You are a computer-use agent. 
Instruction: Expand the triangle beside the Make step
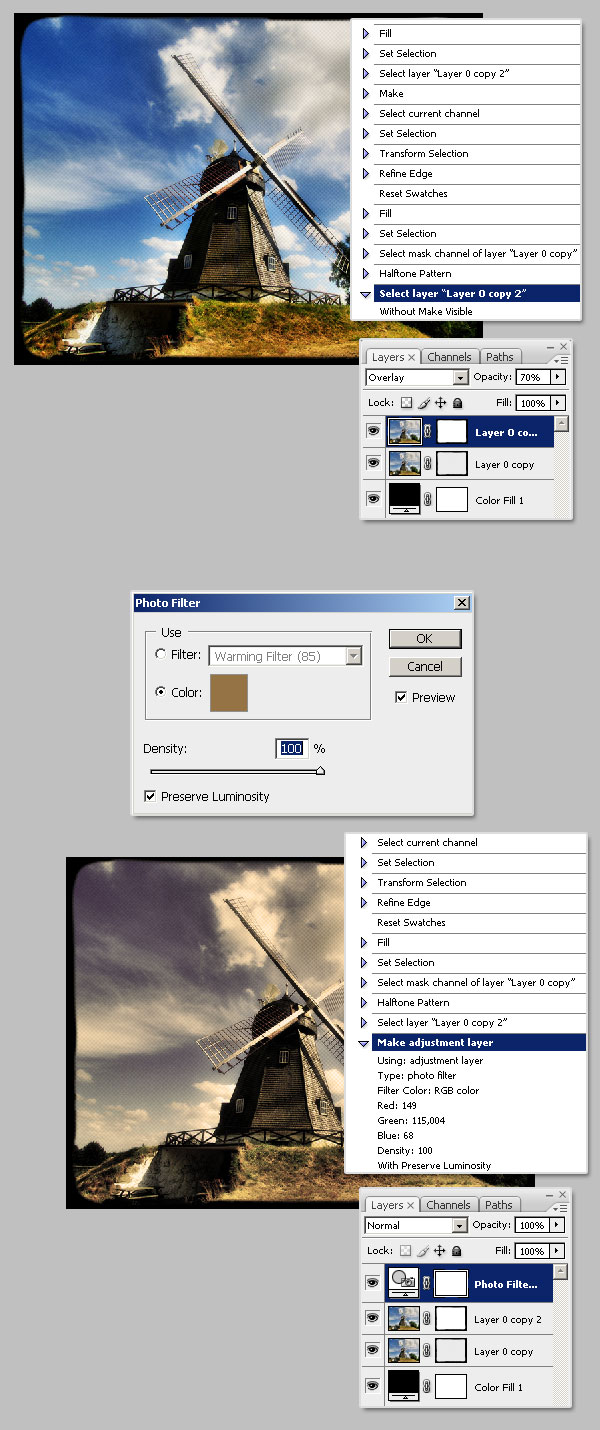point(366,93)
